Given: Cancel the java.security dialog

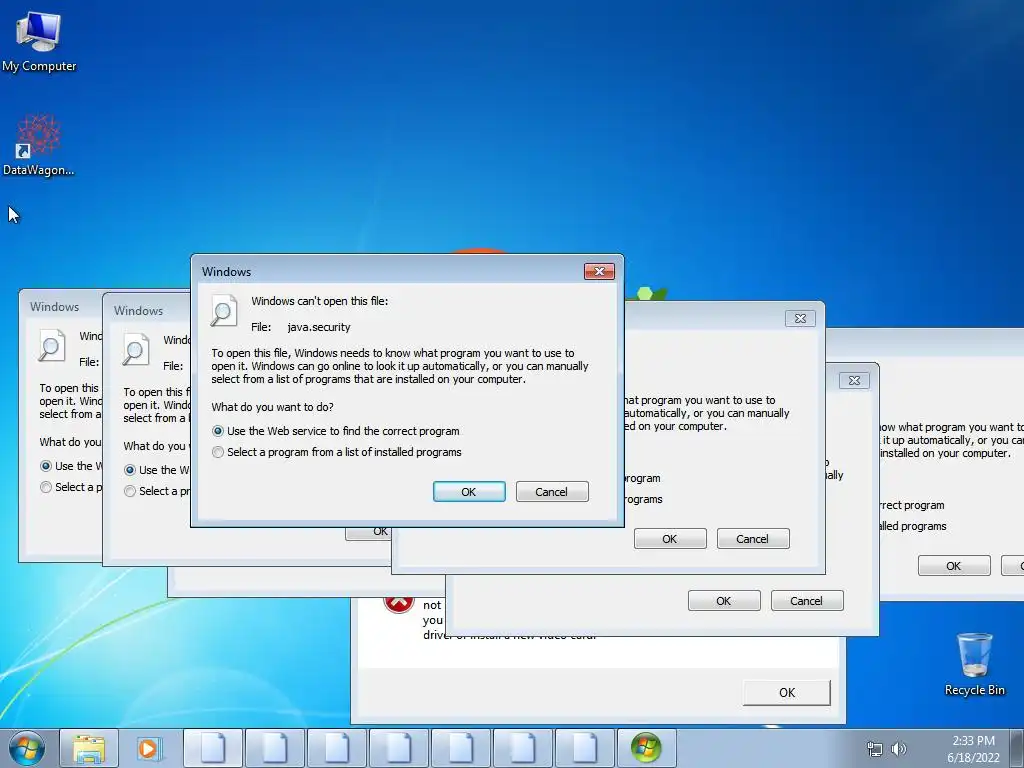Looking at the screenshot, I should tap(552, 492).
